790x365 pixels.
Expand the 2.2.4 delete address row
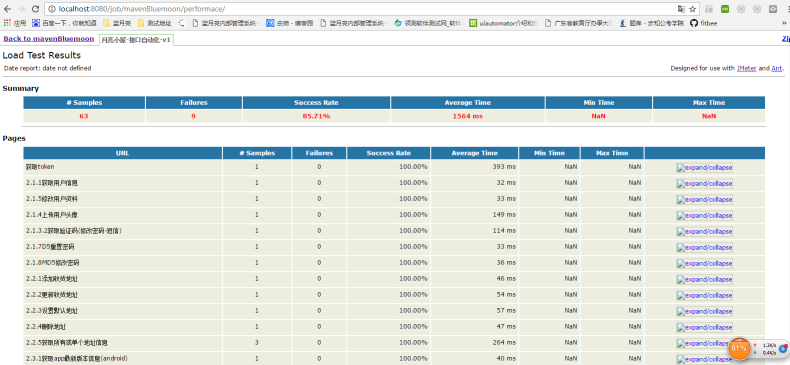click(704, 328)
